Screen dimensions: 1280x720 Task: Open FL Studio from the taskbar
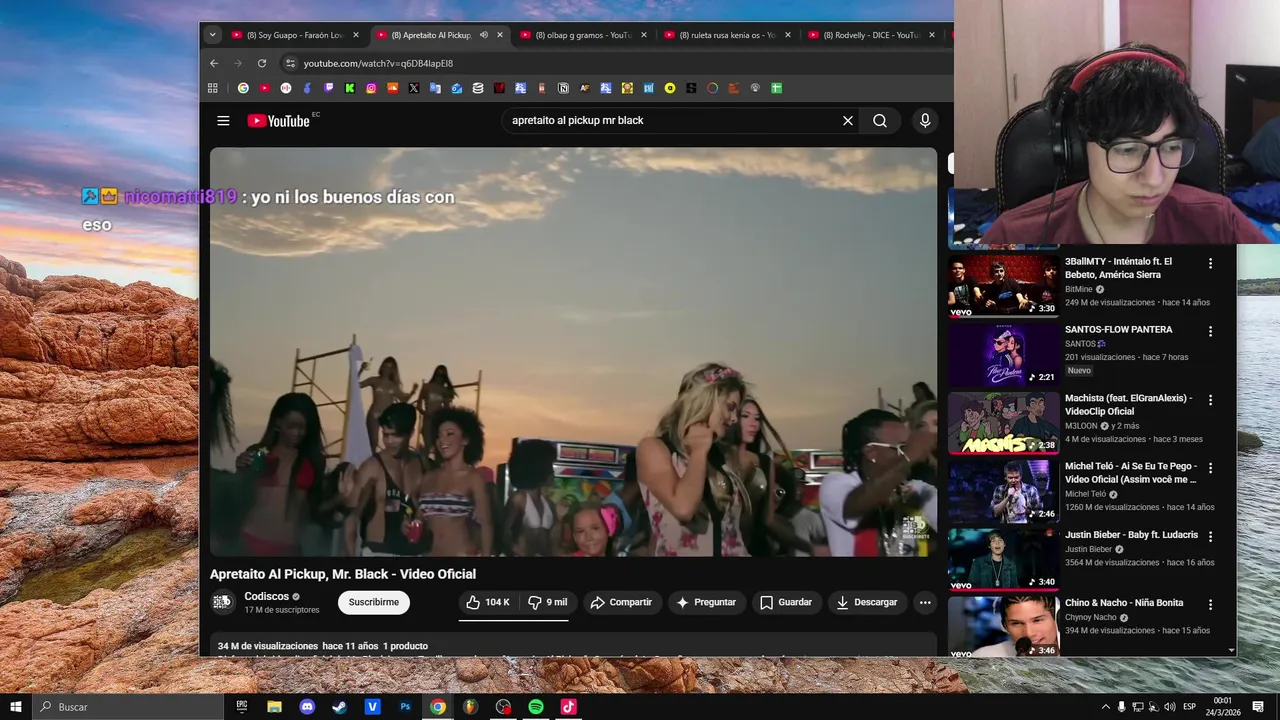click(471, 707)
